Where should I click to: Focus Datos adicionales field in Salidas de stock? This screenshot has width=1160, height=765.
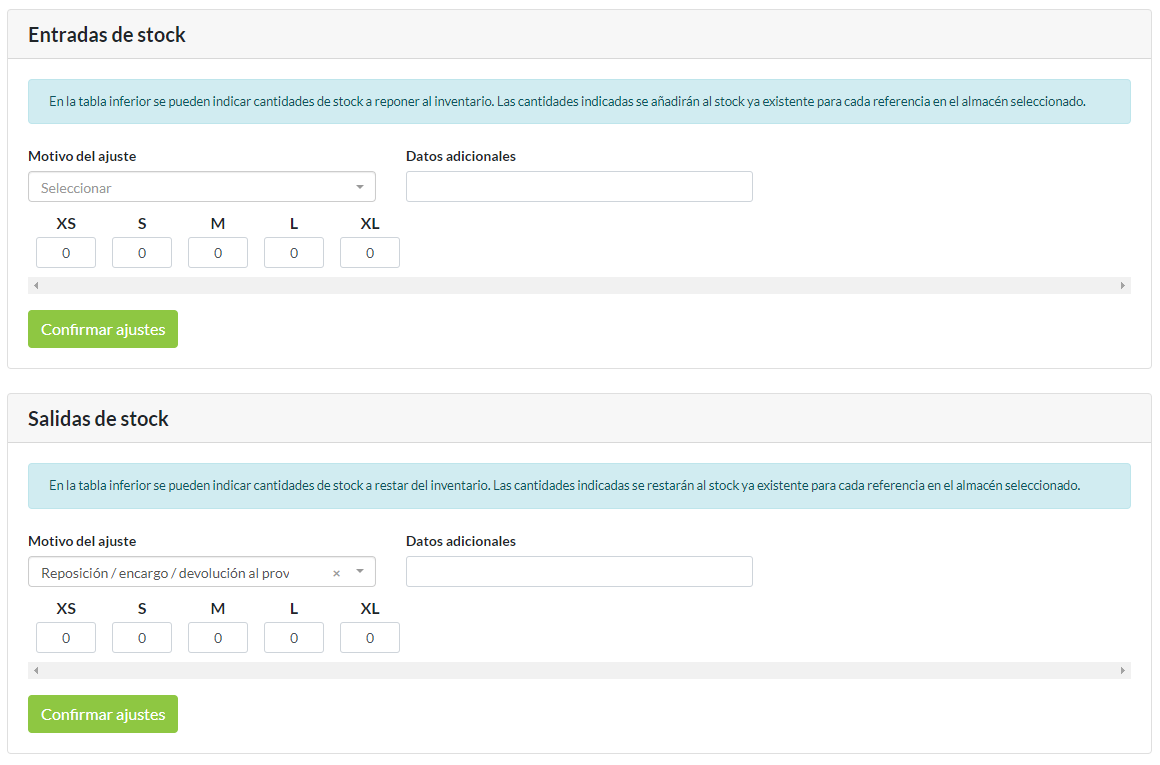point(579,572)
